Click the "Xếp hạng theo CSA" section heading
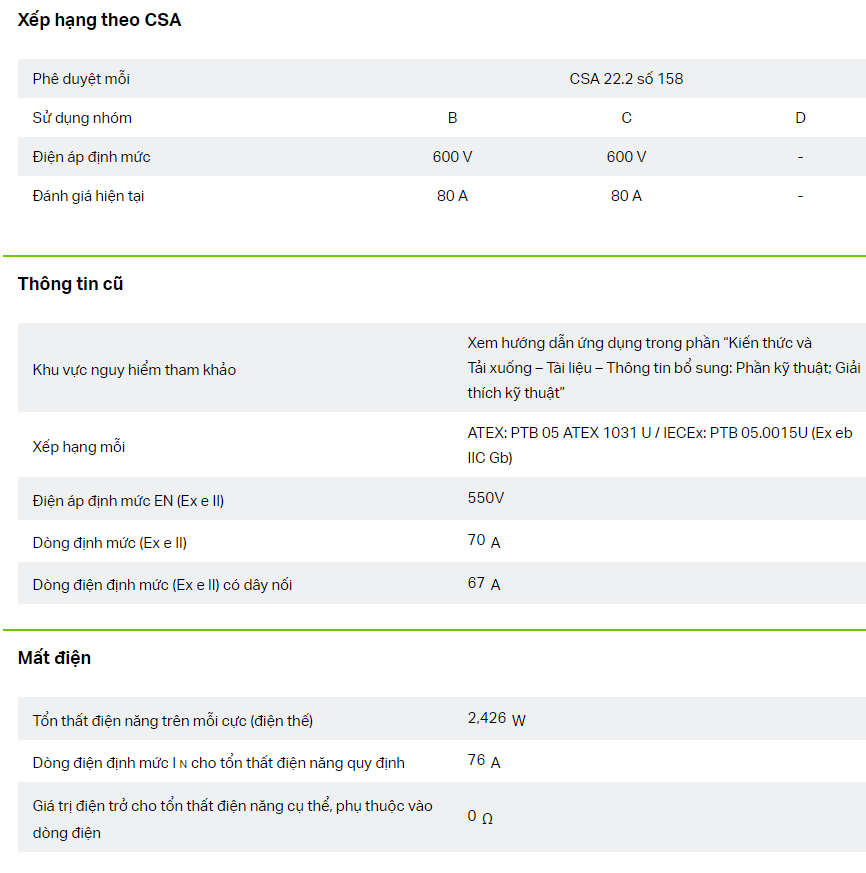This screenshot has width=866, height=873. coord(99,20)
